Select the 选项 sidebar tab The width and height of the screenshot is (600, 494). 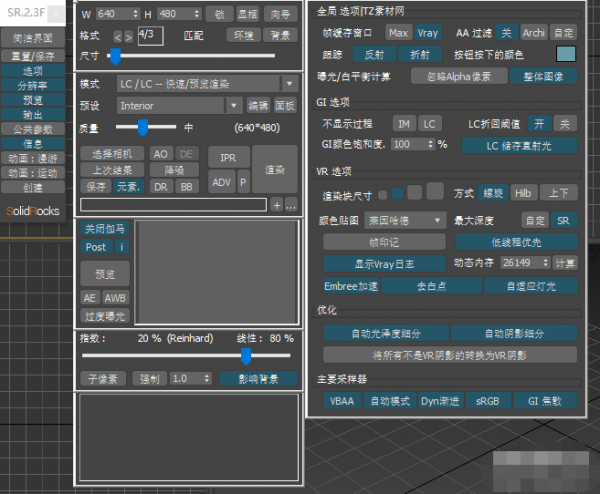(33, 71)
